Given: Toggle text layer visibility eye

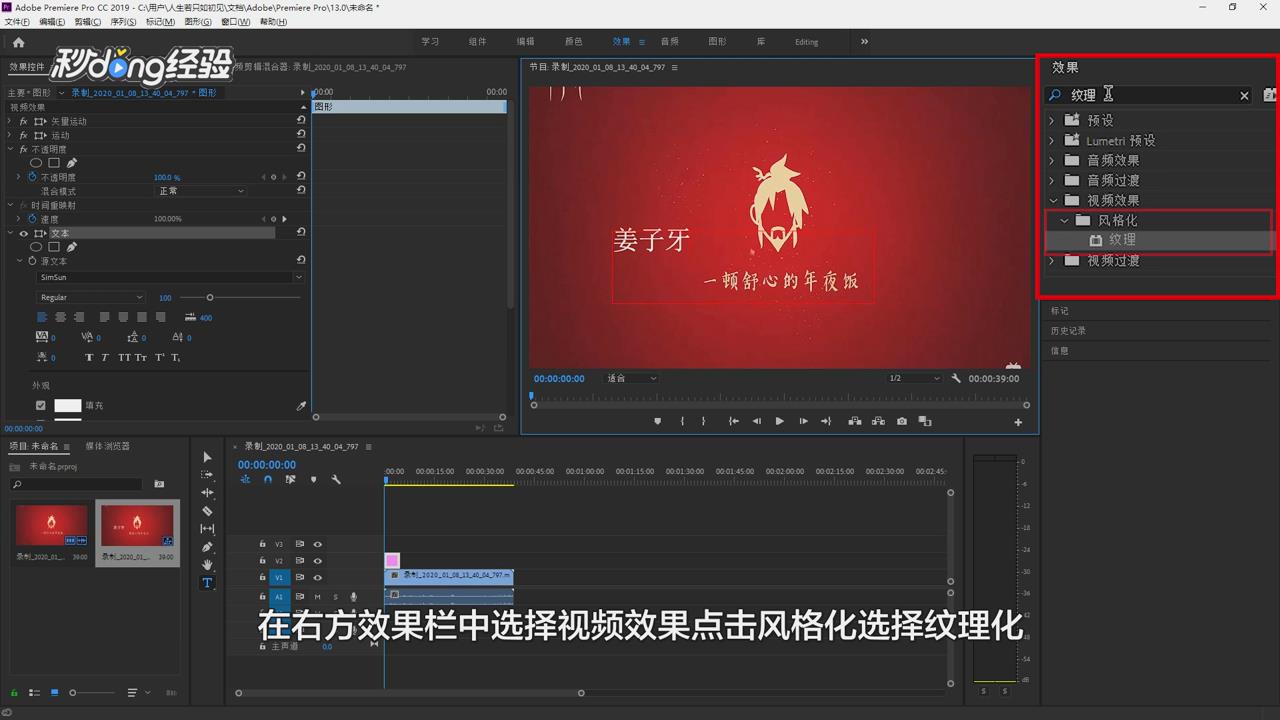Looking at the screenshot, I should pos(24,233).
